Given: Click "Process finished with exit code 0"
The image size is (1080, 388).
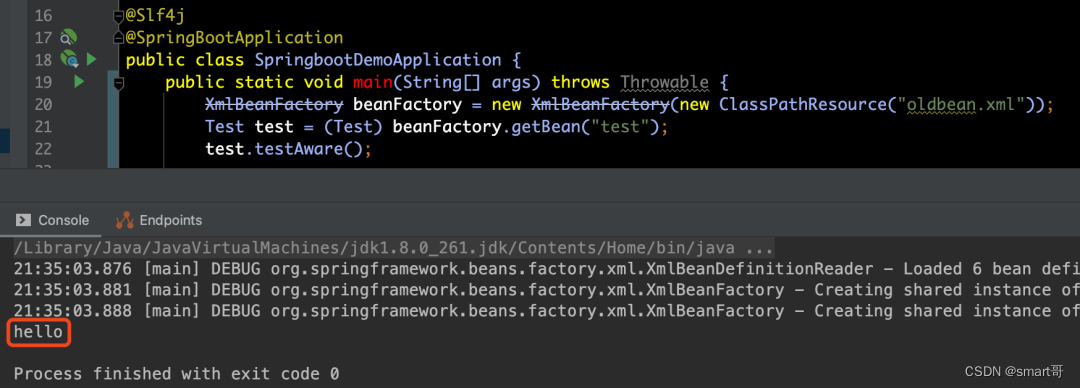Looking at the screenshot, I should [x=176, y=374].
